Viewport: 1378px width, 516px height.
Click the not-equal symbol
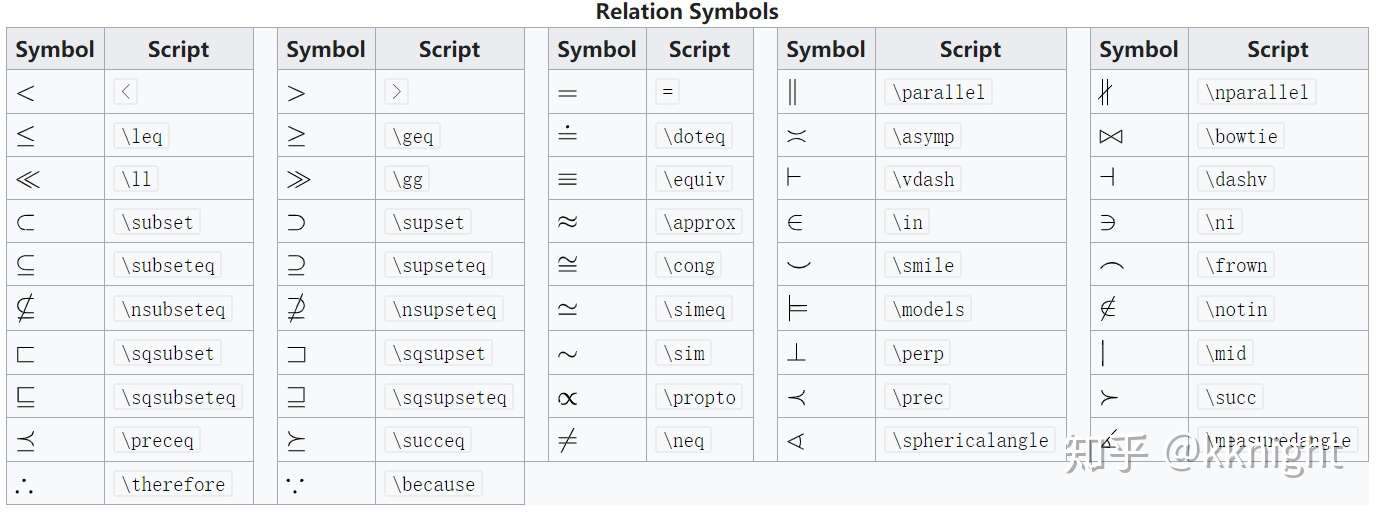567,441
